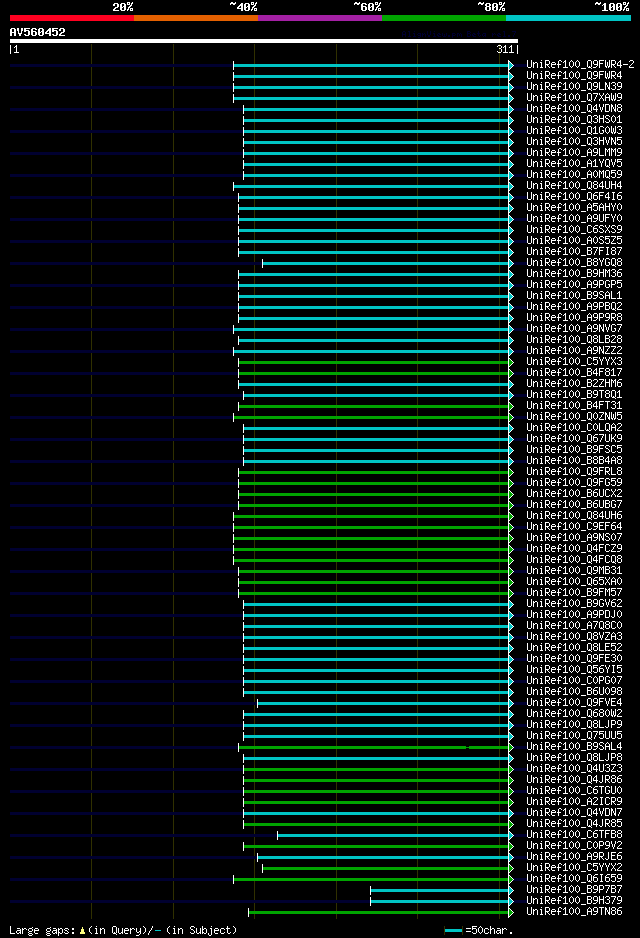Click the white AV560452 query sequence bar
The width and height of the screenshot is (640, 938).
click(x=264, y=41)
